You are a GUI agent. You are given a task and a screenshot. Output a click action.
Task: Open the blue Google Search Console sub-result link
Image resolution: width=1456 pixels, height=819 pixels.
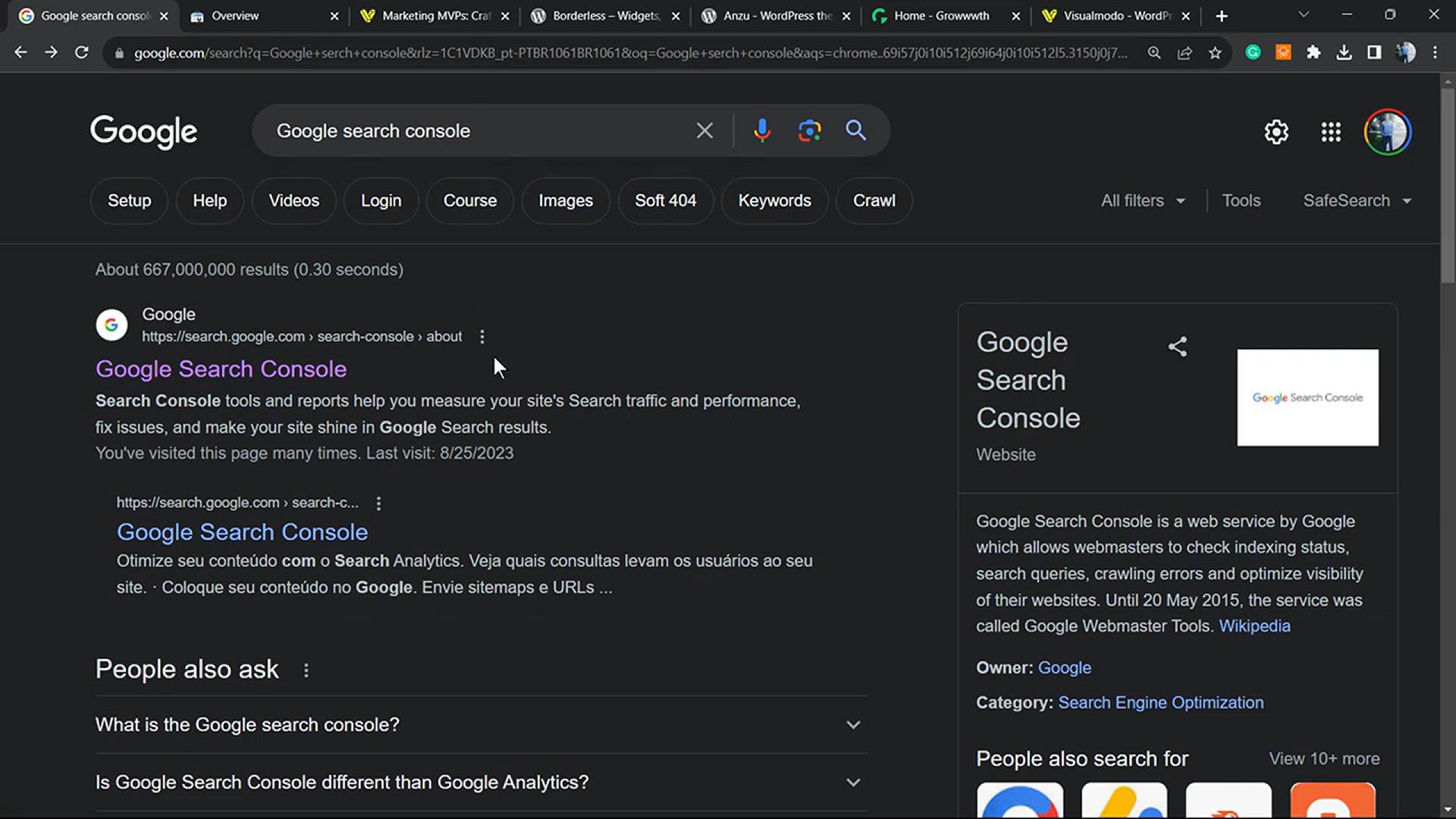coord(242,532)
